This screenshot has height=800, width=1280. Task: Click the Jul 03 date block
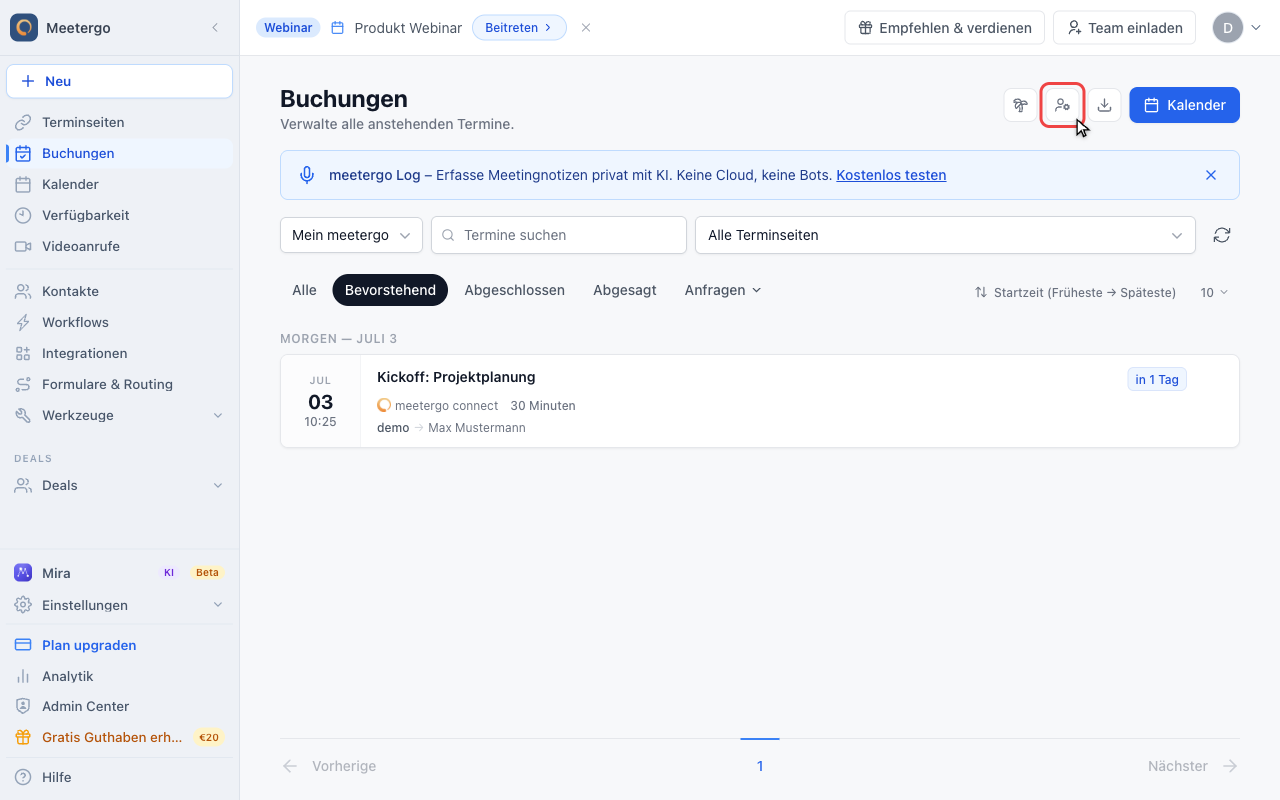[x=321, y=401]
